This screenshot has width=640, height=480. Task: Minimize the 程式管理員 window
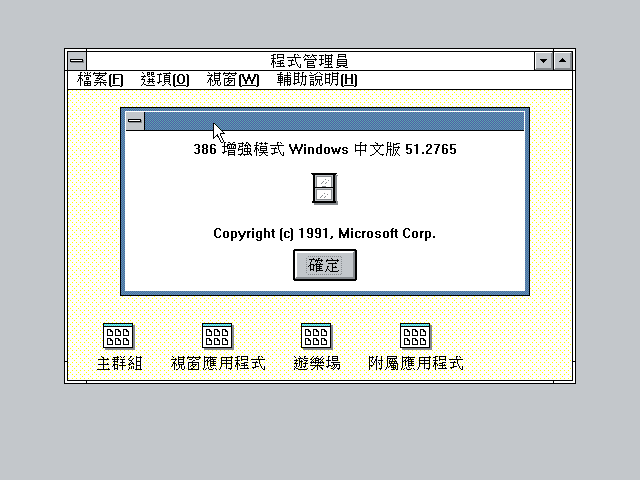tap(543, 61)
